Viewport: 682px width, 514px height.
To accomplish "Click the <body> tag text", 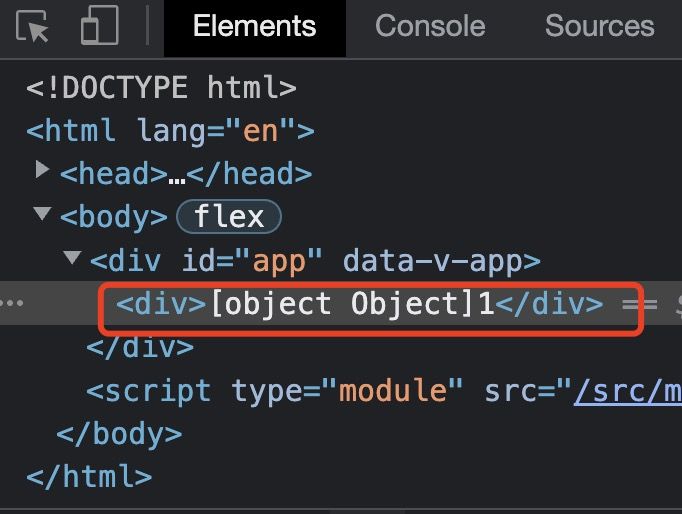I will [114, 217].
